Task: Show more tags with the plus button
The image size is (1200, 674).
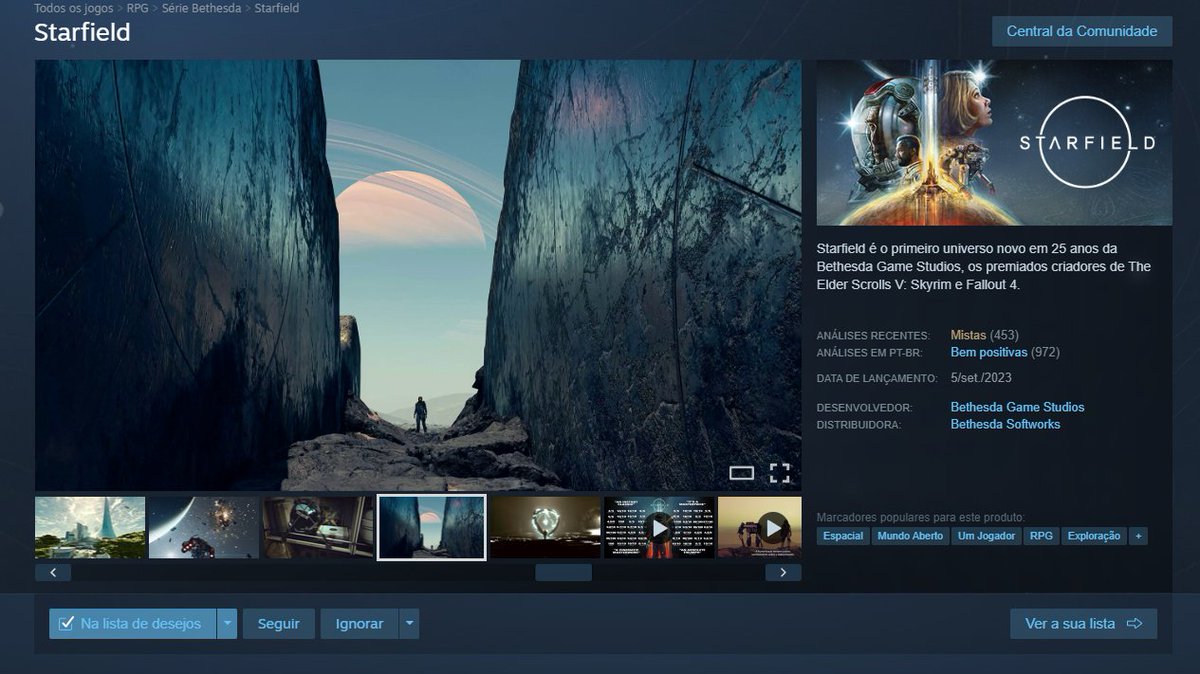Action: pos(1138,536)
